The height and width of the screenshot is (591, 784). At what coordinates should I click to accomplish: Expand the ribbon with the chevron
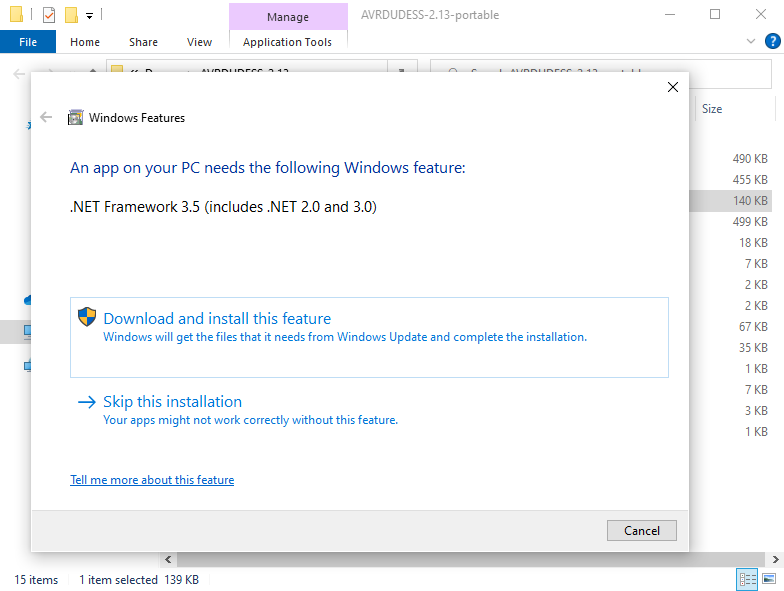click(x=750, y=41)
